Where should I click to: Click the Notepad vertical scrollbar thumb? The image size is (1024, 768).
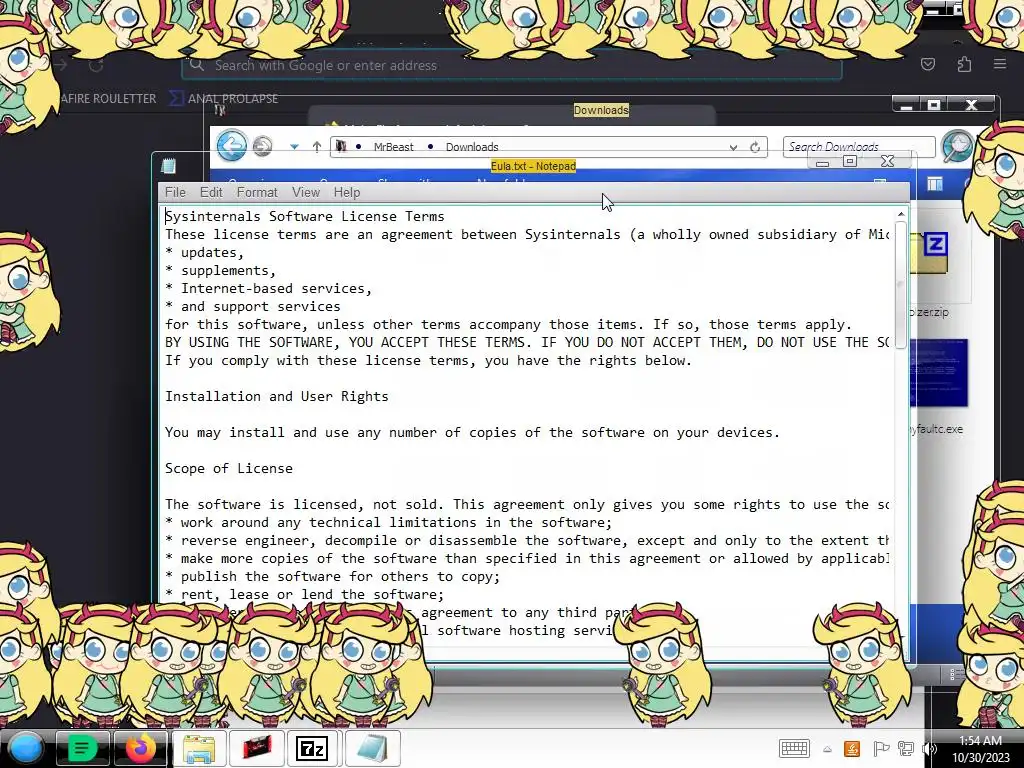click(x=901, y=285)
